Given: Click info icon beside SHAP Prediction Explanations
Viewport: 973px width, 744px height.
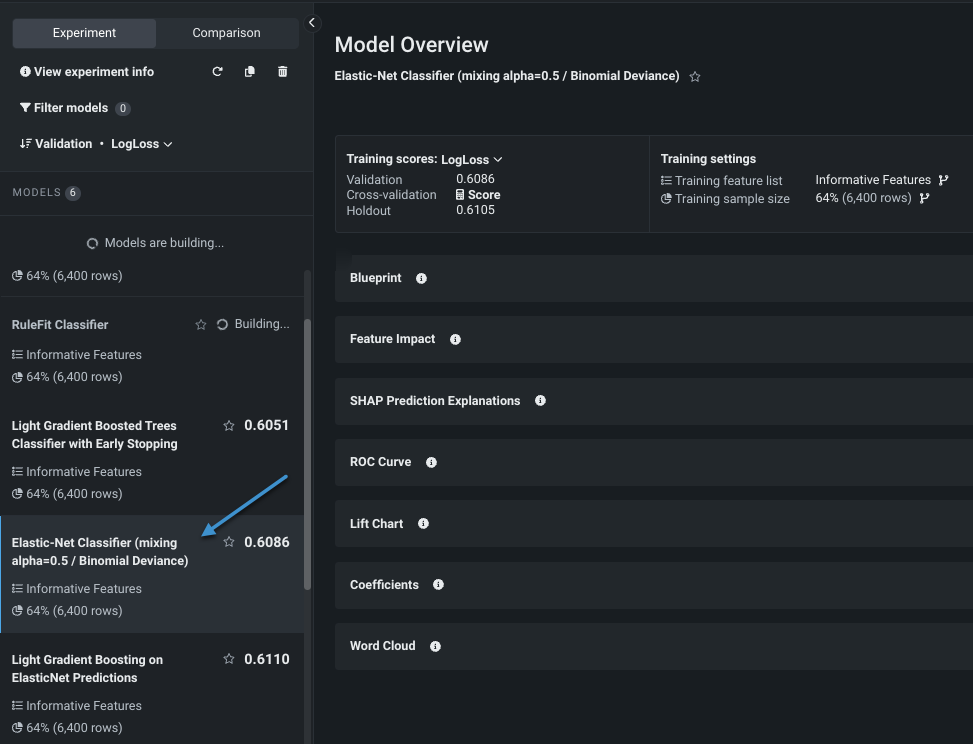Looking at the screenshot, I should point(540,401).
